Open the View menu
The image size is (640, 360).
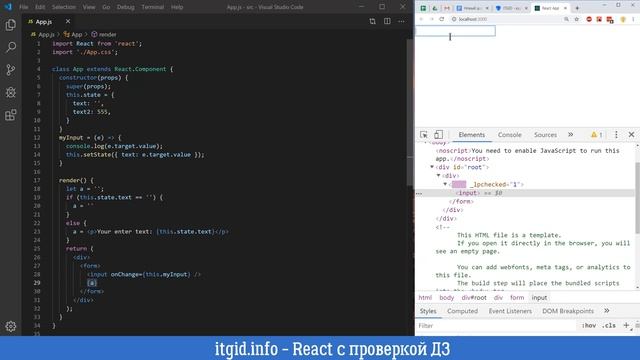pos(89,7)
